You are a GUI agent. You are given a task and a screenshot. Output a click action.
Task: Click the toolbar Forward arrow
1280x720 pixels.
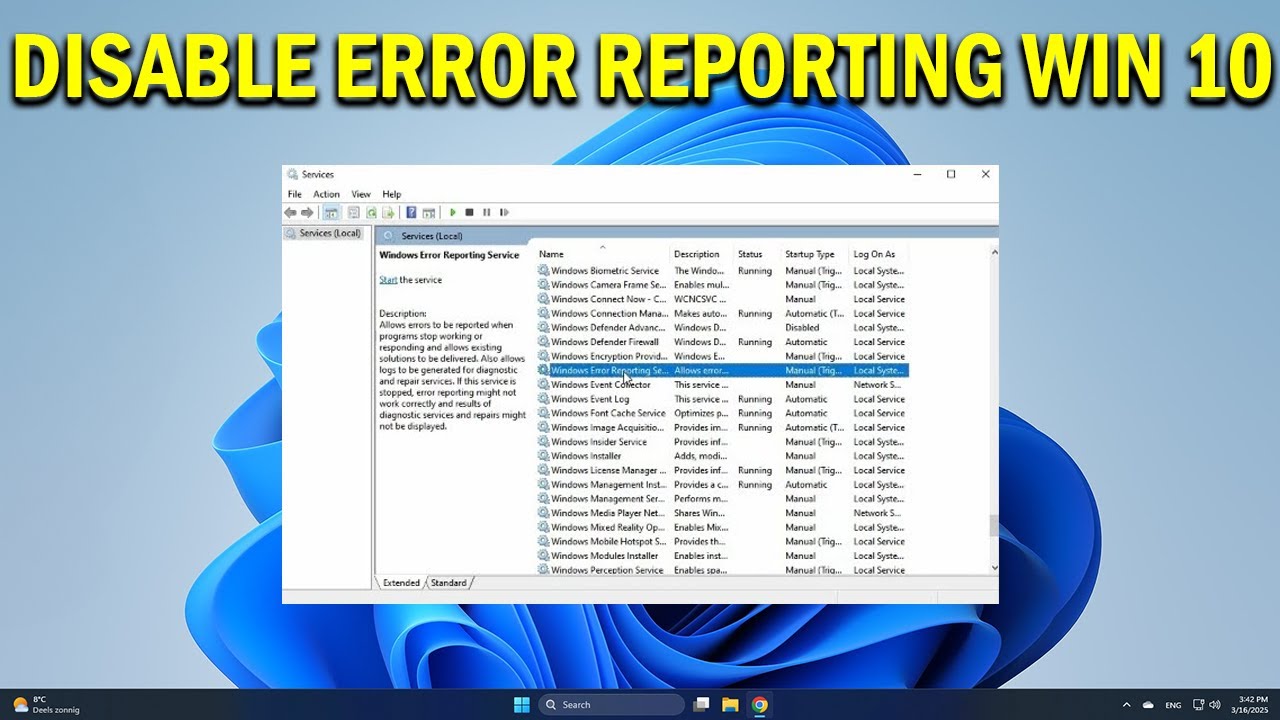[x=307, y=212]
